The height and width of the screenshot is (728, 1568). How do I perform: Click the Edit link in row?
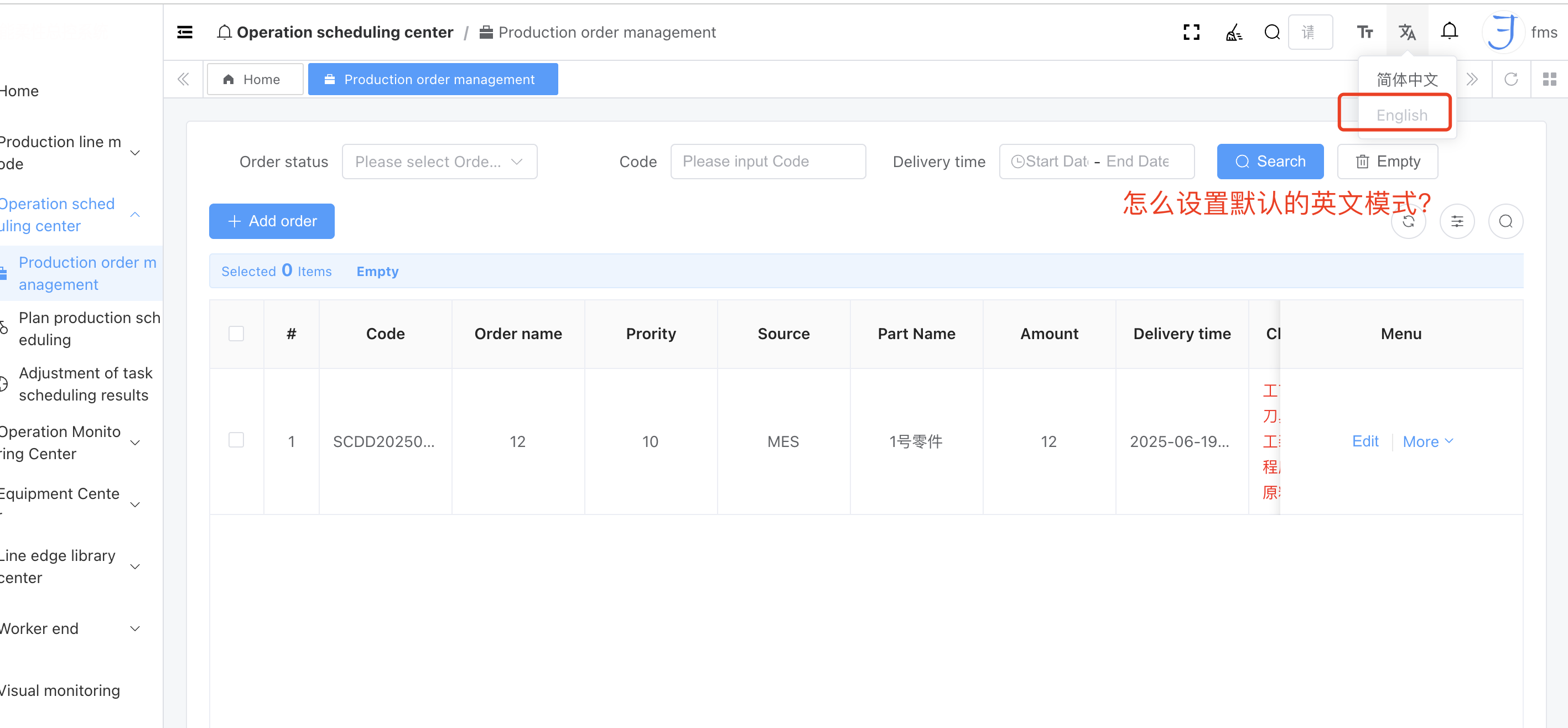coord(1365,441)
